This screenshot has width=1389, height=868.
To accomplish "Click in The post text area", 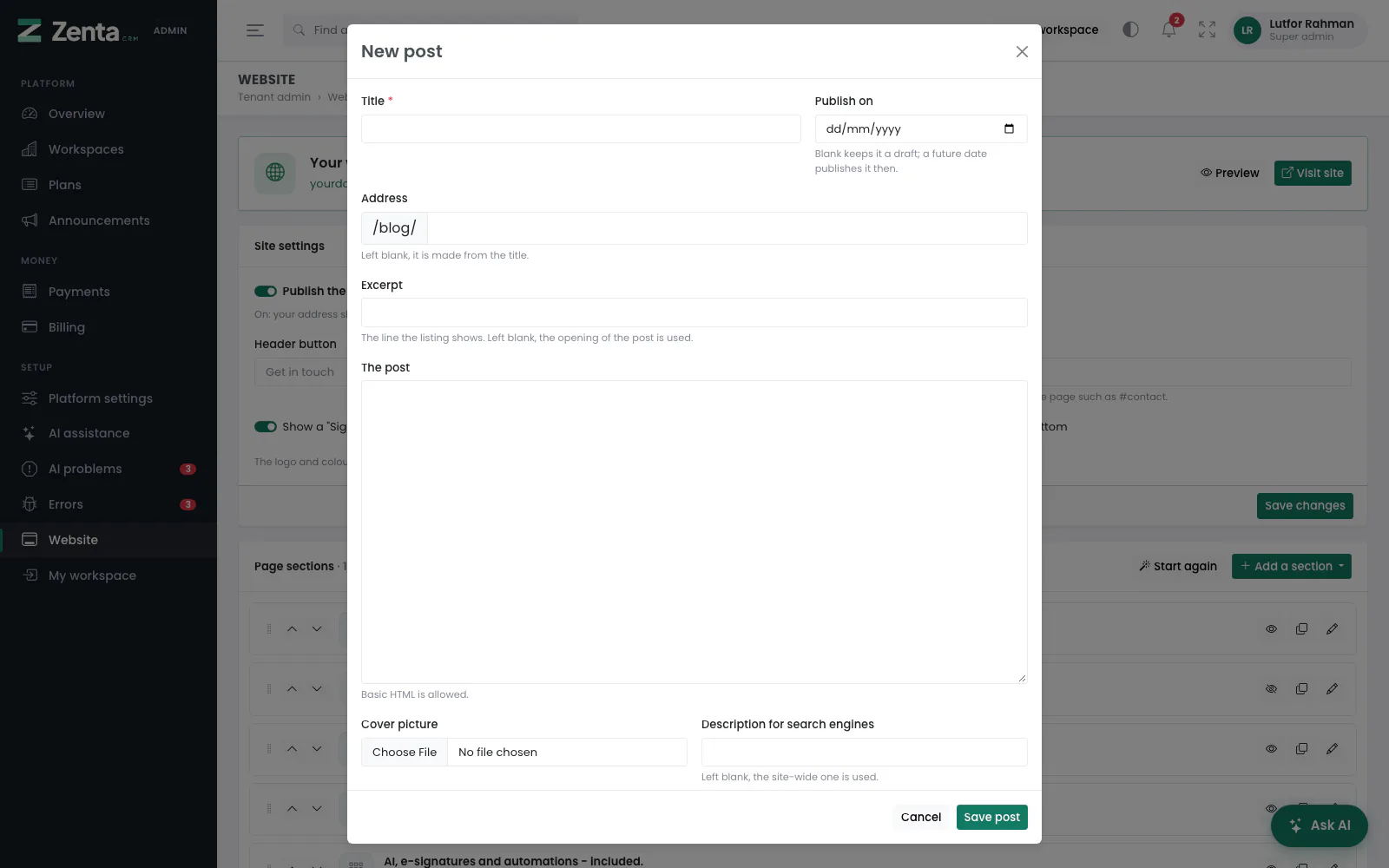I will [x=694, y=532].
